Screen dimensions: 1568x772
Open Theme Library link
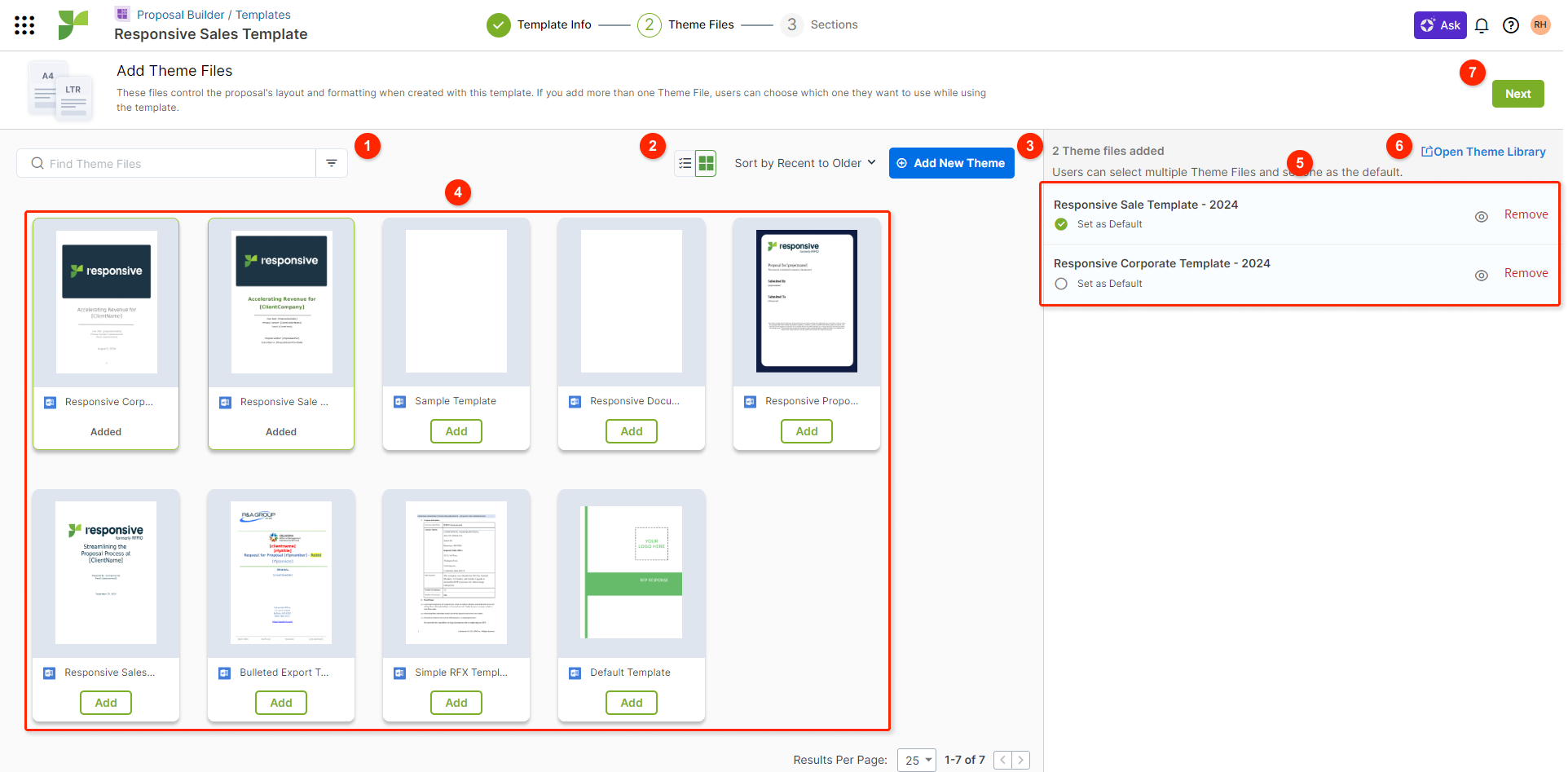[1483, 152]
